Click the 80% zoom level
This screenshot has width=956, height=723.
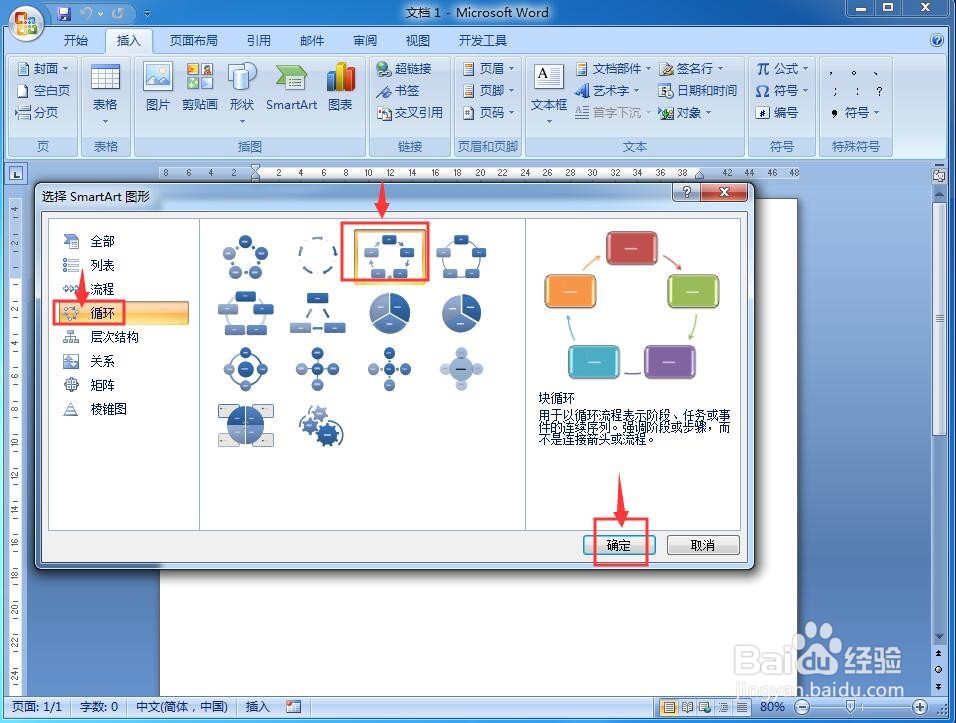point(772,707)
